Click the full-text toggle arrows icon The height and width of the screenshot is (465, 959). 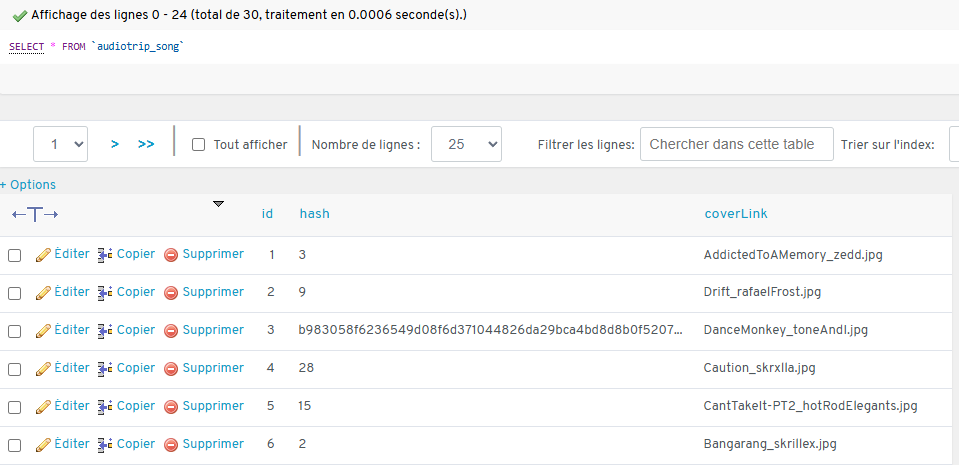pos(35,214)
